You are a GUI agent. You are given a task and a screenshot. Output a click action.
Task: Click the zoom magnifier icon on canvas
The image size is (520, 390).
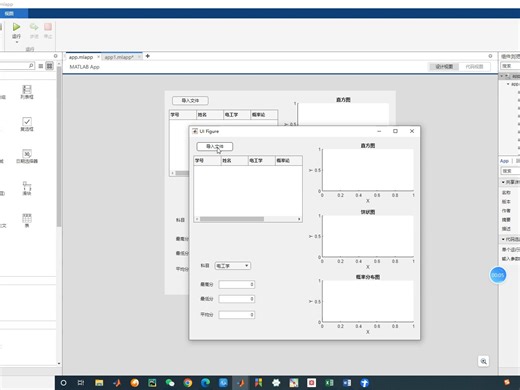pyautogui.click(x=484, y=361)
